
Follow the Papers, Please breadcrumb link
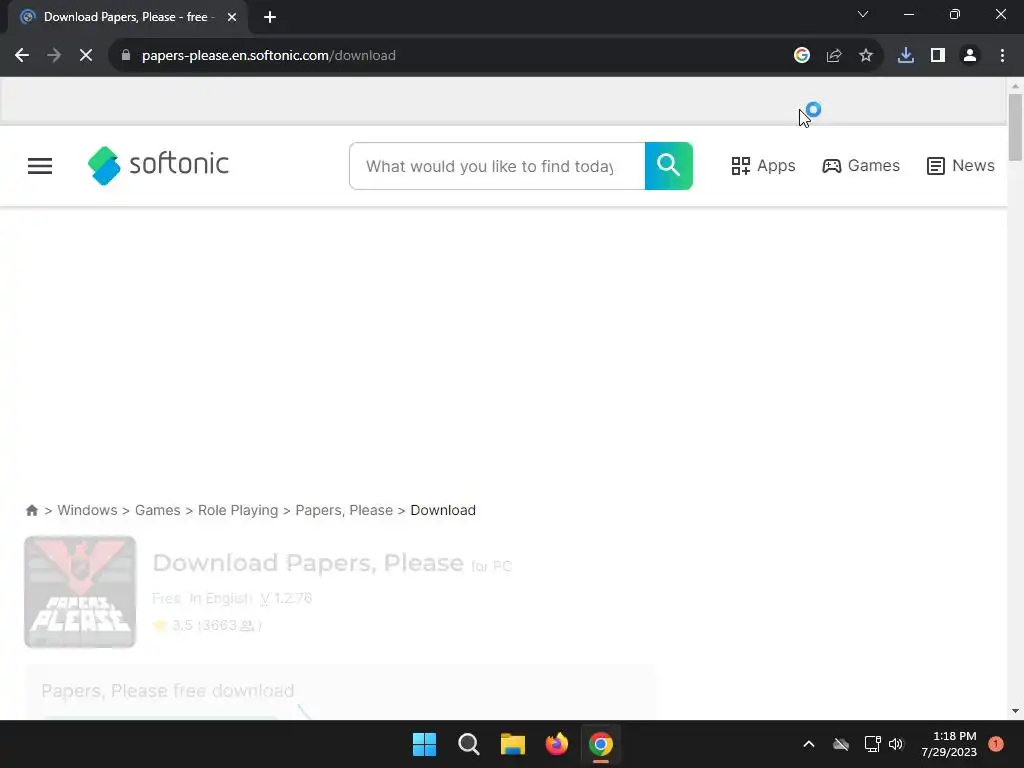pos(344,510)
